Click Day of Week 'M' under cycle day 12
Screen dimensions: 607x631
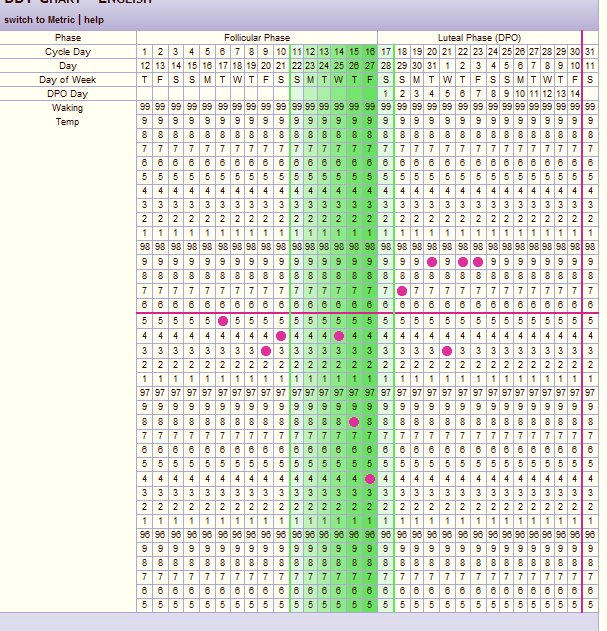pos(310,80)
